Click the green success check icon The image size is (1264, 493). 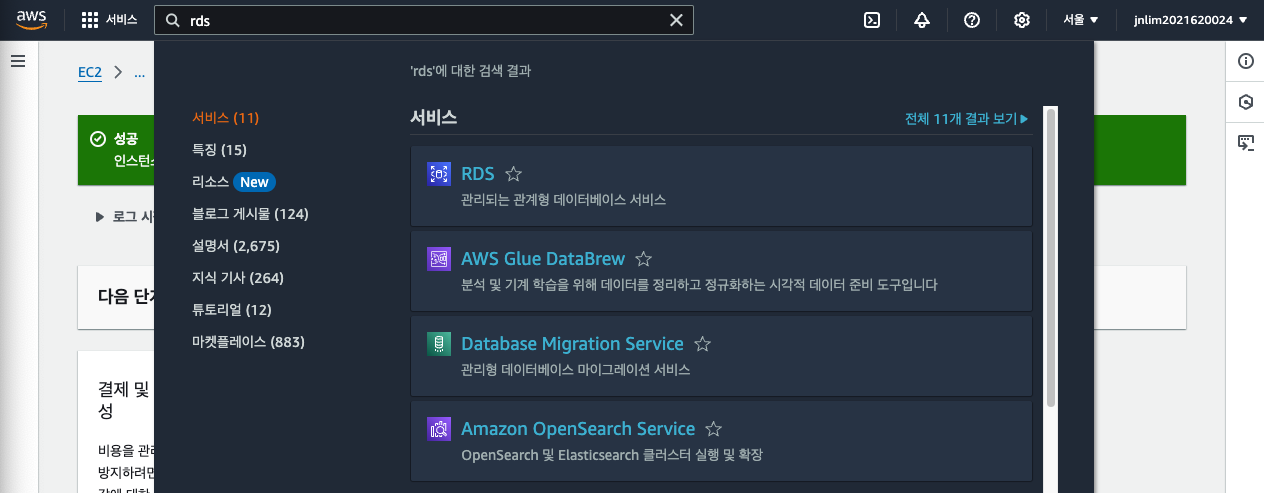tap(98, 139)
